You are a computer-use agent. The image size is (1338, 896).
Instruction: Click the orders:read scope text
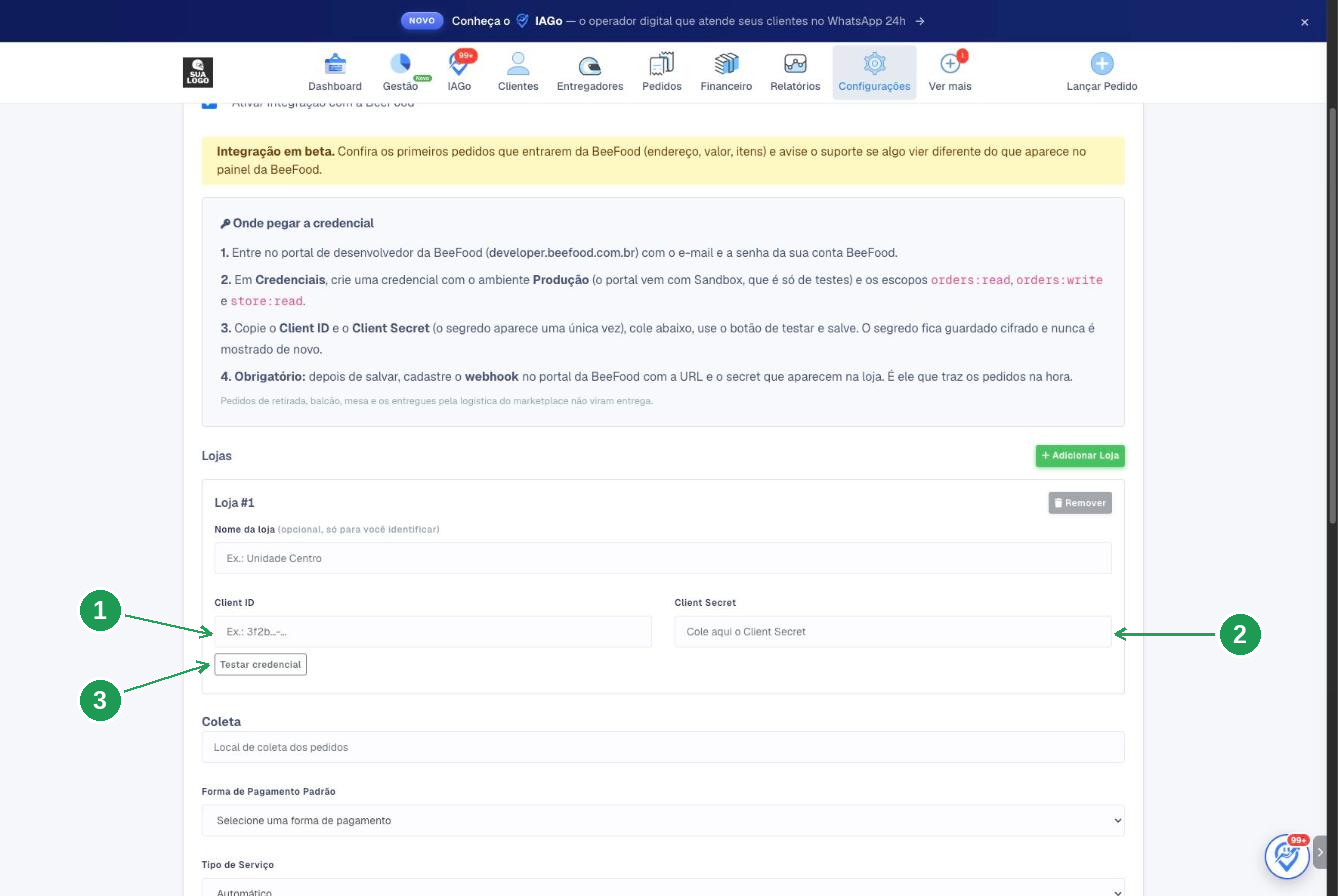tap(970, 280)
